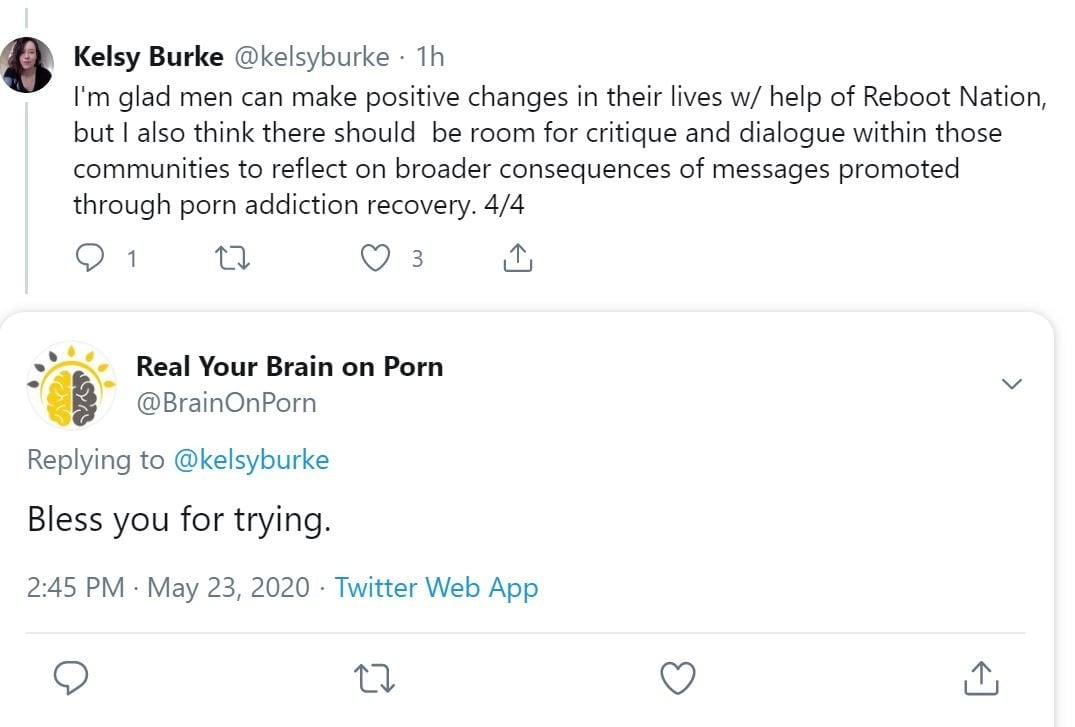Viewport: 1075px width, 727px height.
Task: Click the Twitter Web App source link
Action: tap(436, 587)
